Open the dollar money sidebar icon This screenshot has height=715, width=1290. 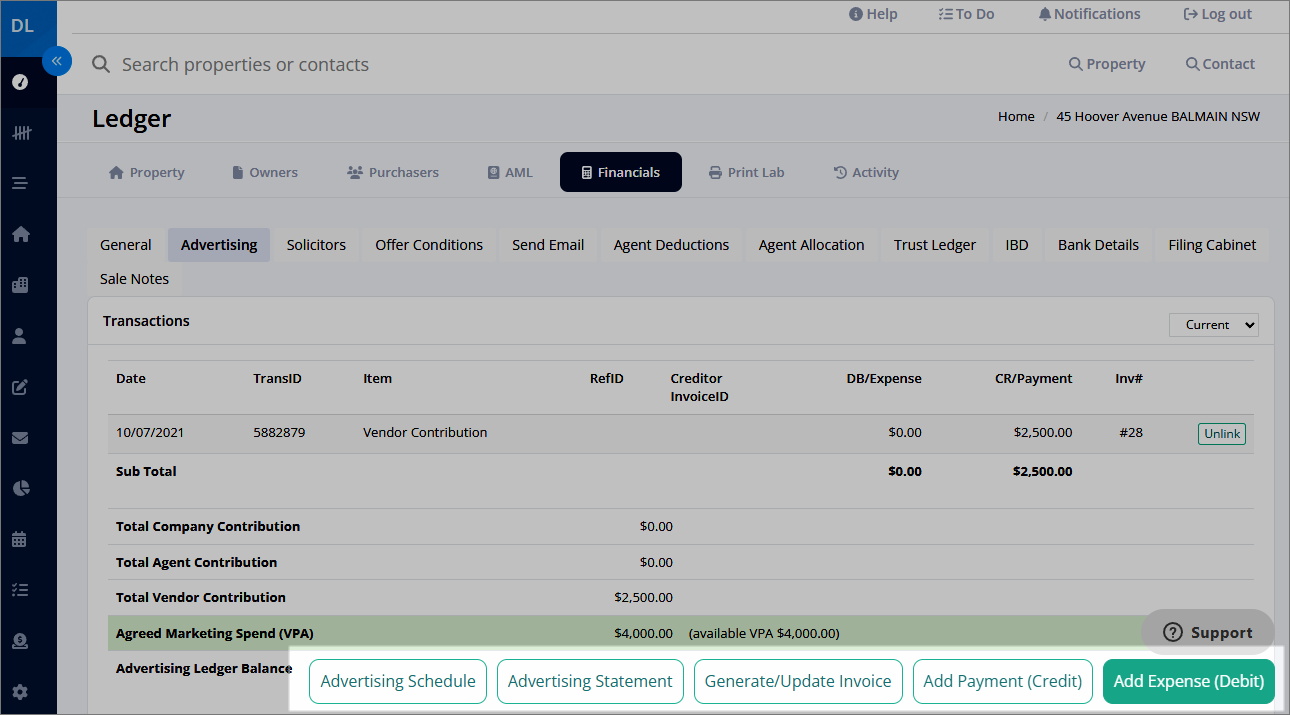pos(20,641)
